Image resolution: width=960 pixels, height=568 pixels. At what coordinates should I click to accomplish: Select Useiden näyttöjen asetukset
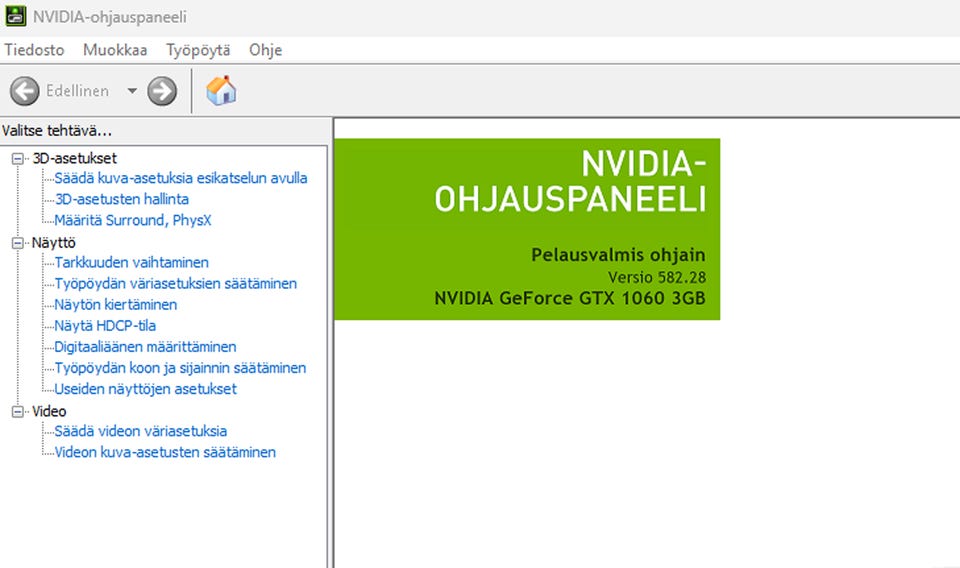pos(145,389)
